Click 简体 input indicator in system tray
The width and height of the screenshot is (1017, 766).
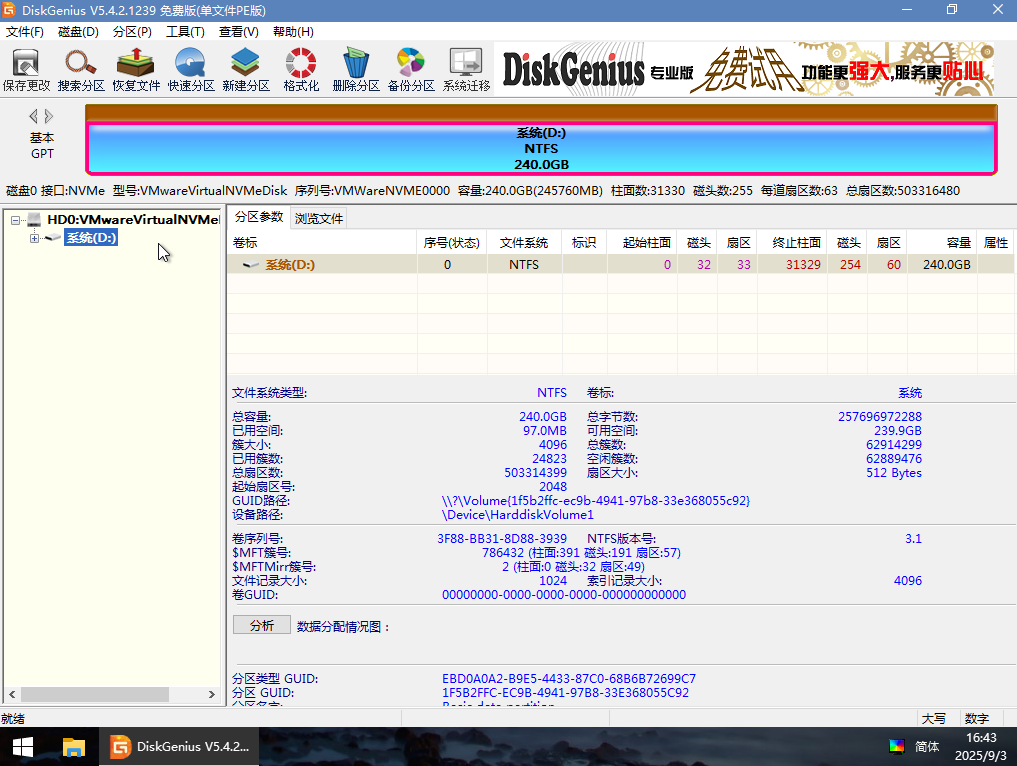928,745
